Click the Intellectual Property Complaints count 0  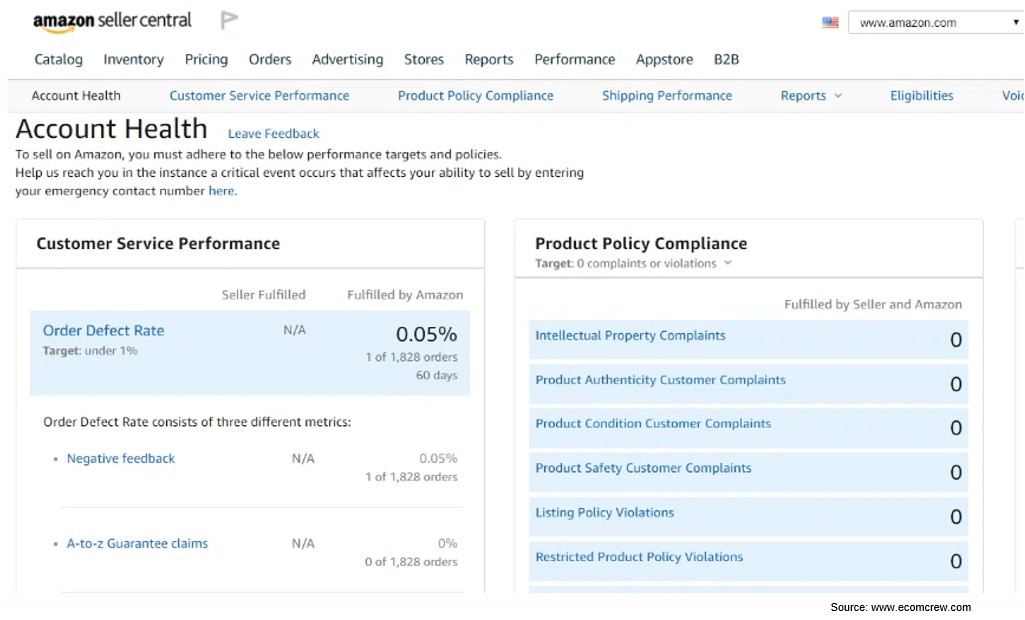pyautogui.click(x=956, y=339)
